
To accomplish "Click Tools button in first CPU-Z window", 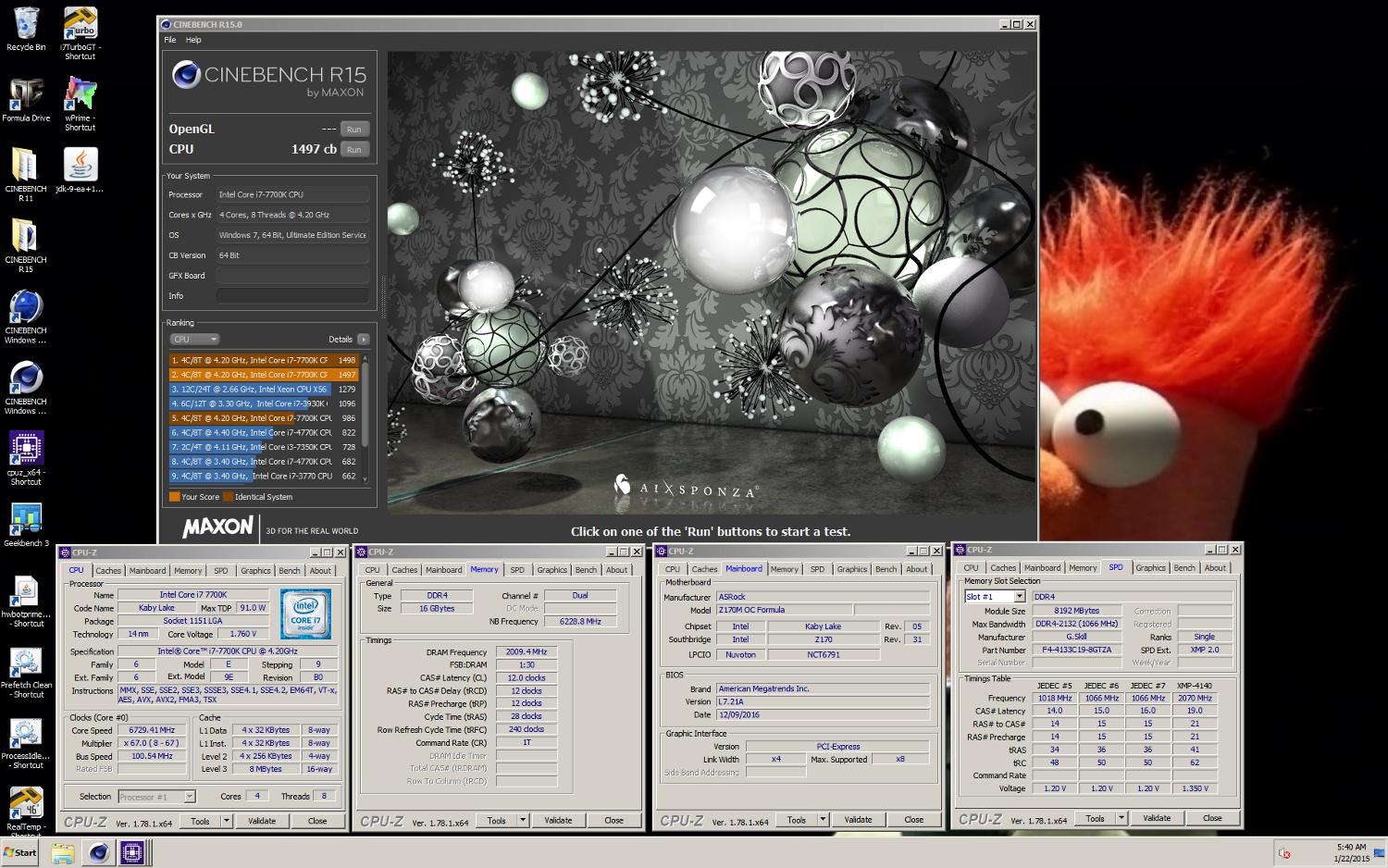I will click(200, 821).
